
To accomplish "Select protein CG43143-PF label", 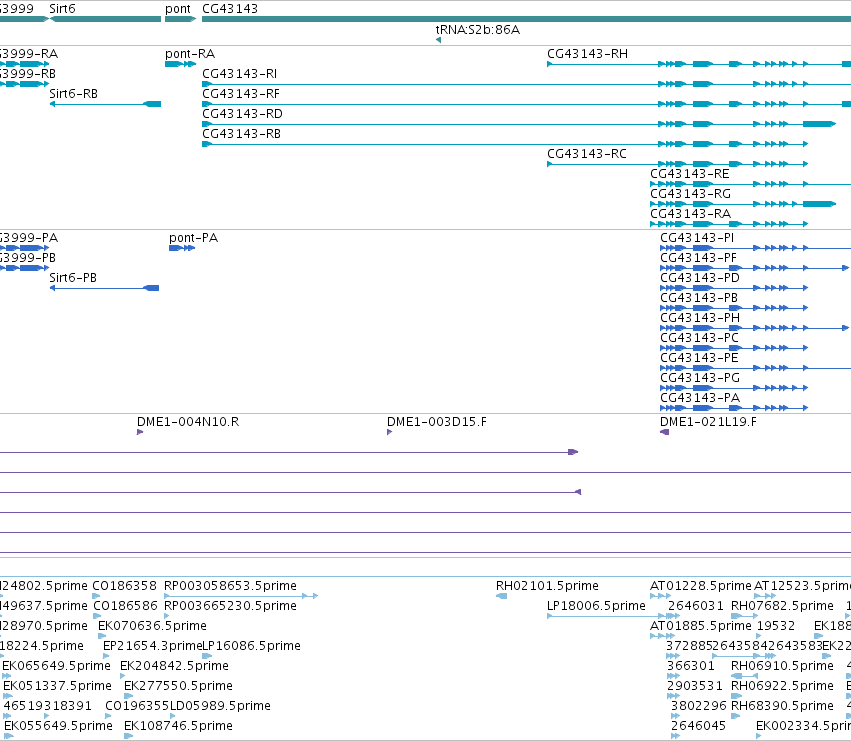I will [x=698, y=258].
